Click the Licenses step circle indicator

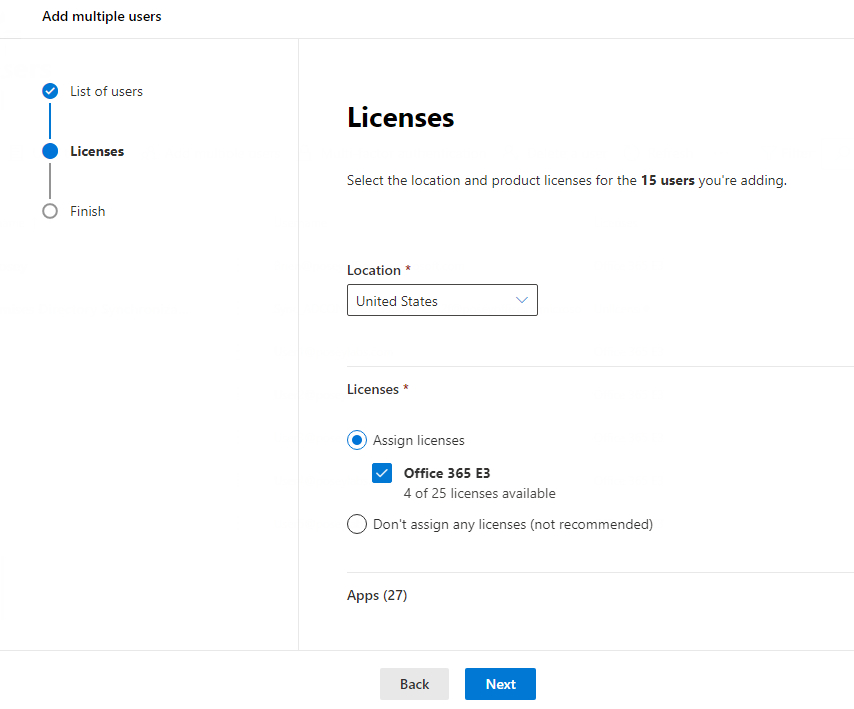50,151
